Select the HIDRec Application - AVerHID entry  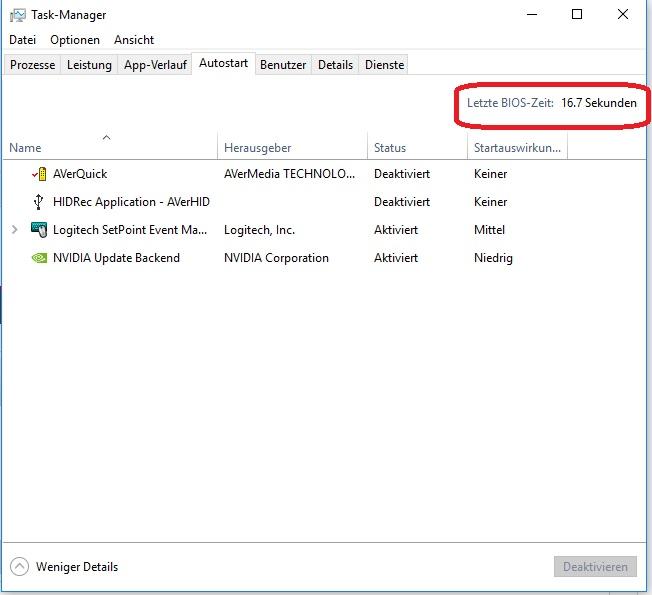coord(131,202)
